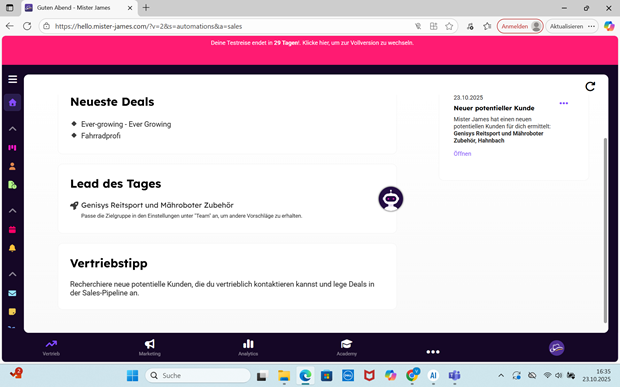Open the hamburger menu in the sidebar
The image size is (620, 387).
coord(13,79)
